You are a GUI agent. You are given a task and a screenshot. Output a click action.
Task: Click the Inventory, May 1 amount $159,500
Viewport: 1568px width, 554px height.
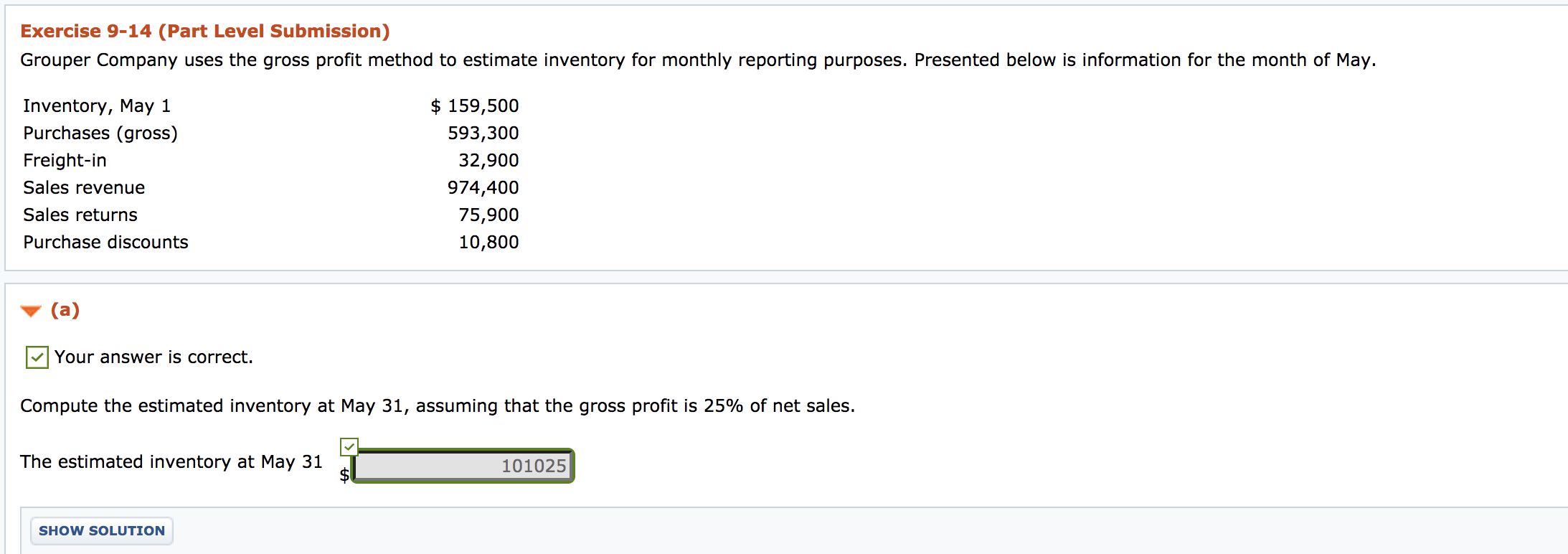476,105
